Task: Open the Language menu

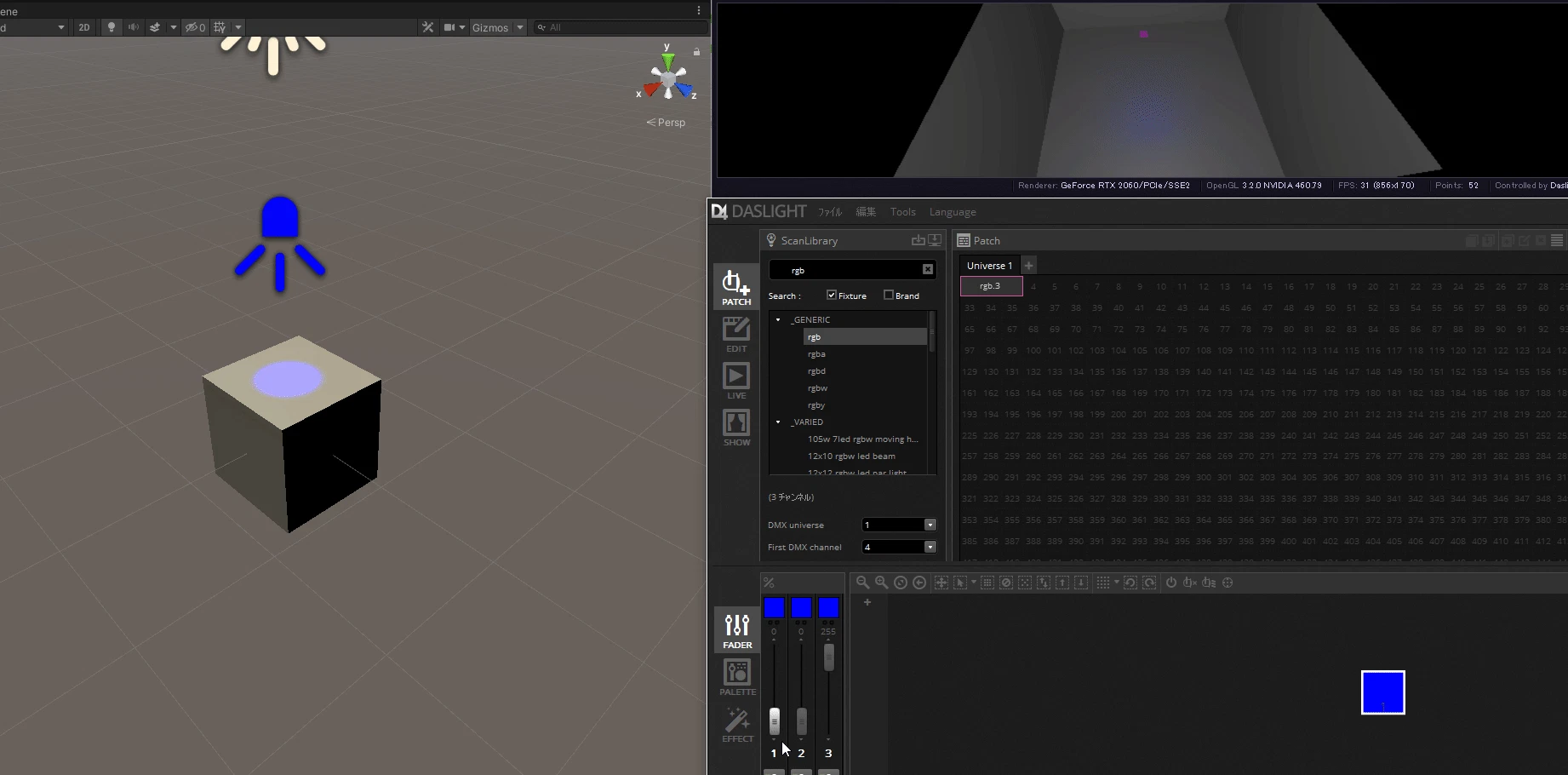Action: click(x=953, y=212)
